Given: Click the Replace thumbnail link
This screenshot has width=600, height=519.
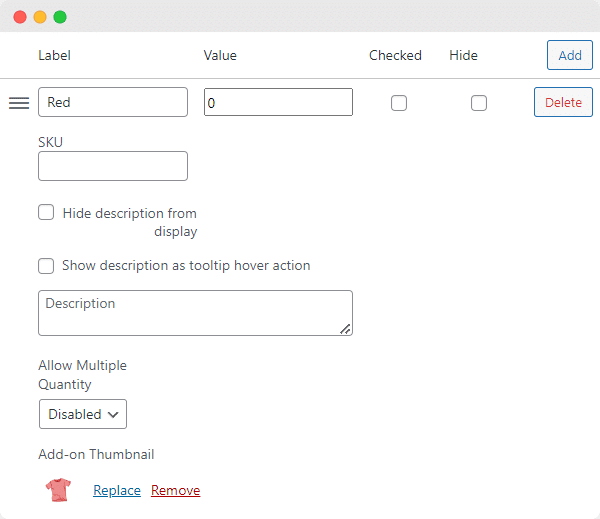Looking at the screenshot, I should tap(117, 490).
